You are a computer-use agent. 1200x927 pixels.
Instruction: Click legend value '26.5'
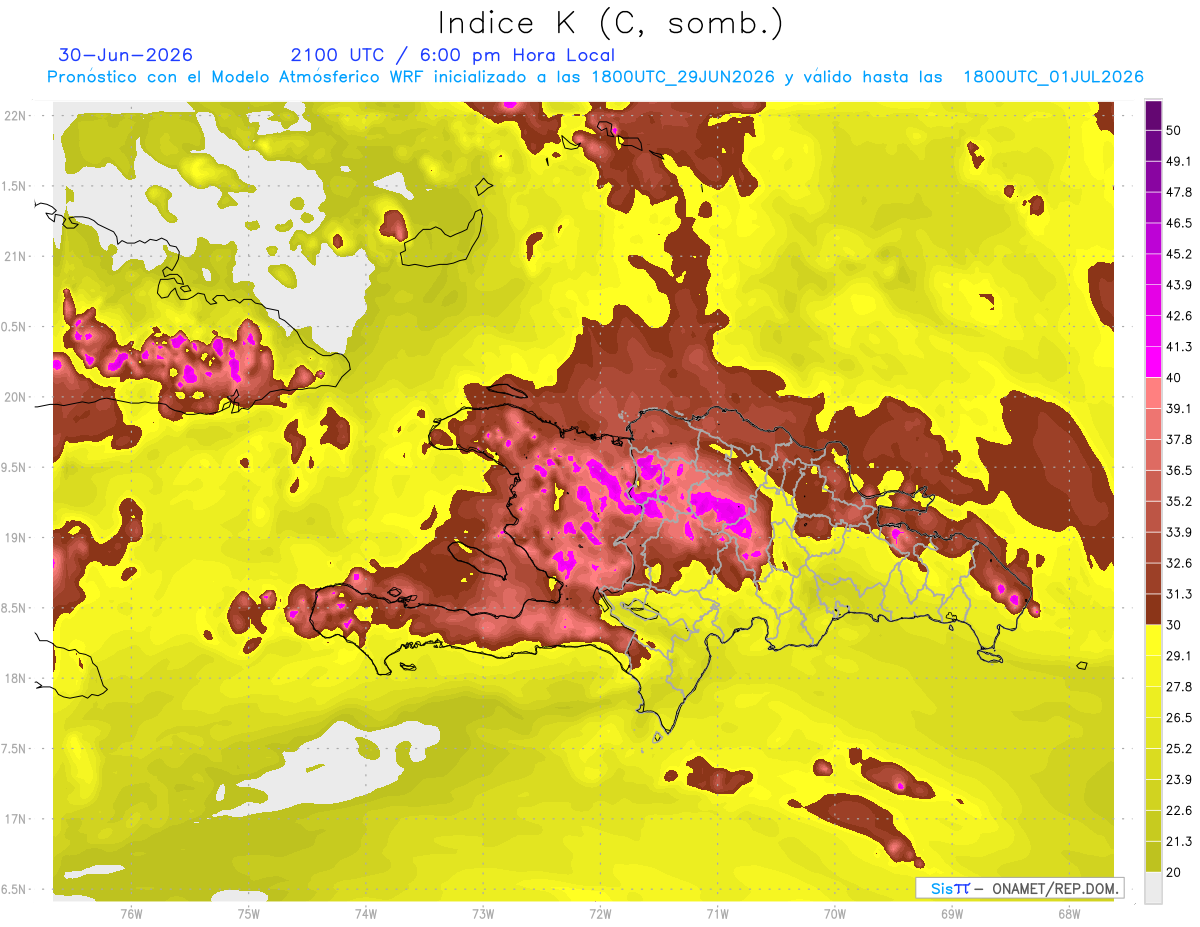coord(1178,718)
